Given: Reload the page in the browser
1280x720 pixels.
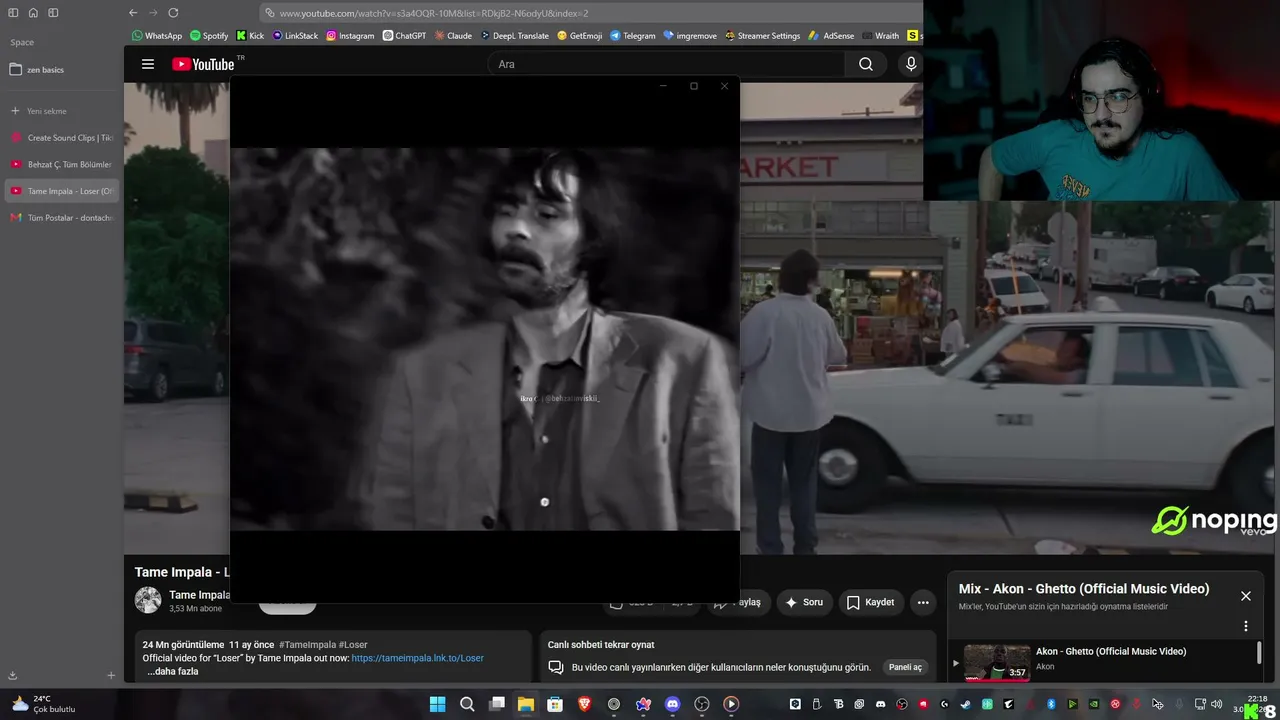Looking at the screenshot, I should (x=173, y=13).
